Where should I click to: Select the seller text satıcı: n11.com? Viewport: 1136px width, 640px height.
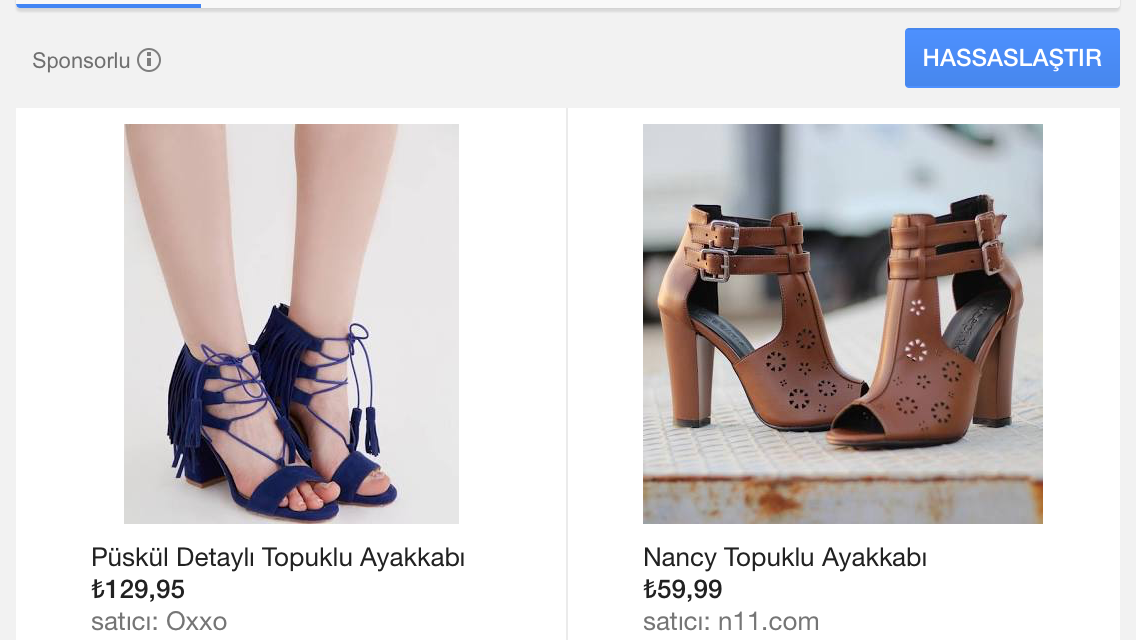[731, 621]
